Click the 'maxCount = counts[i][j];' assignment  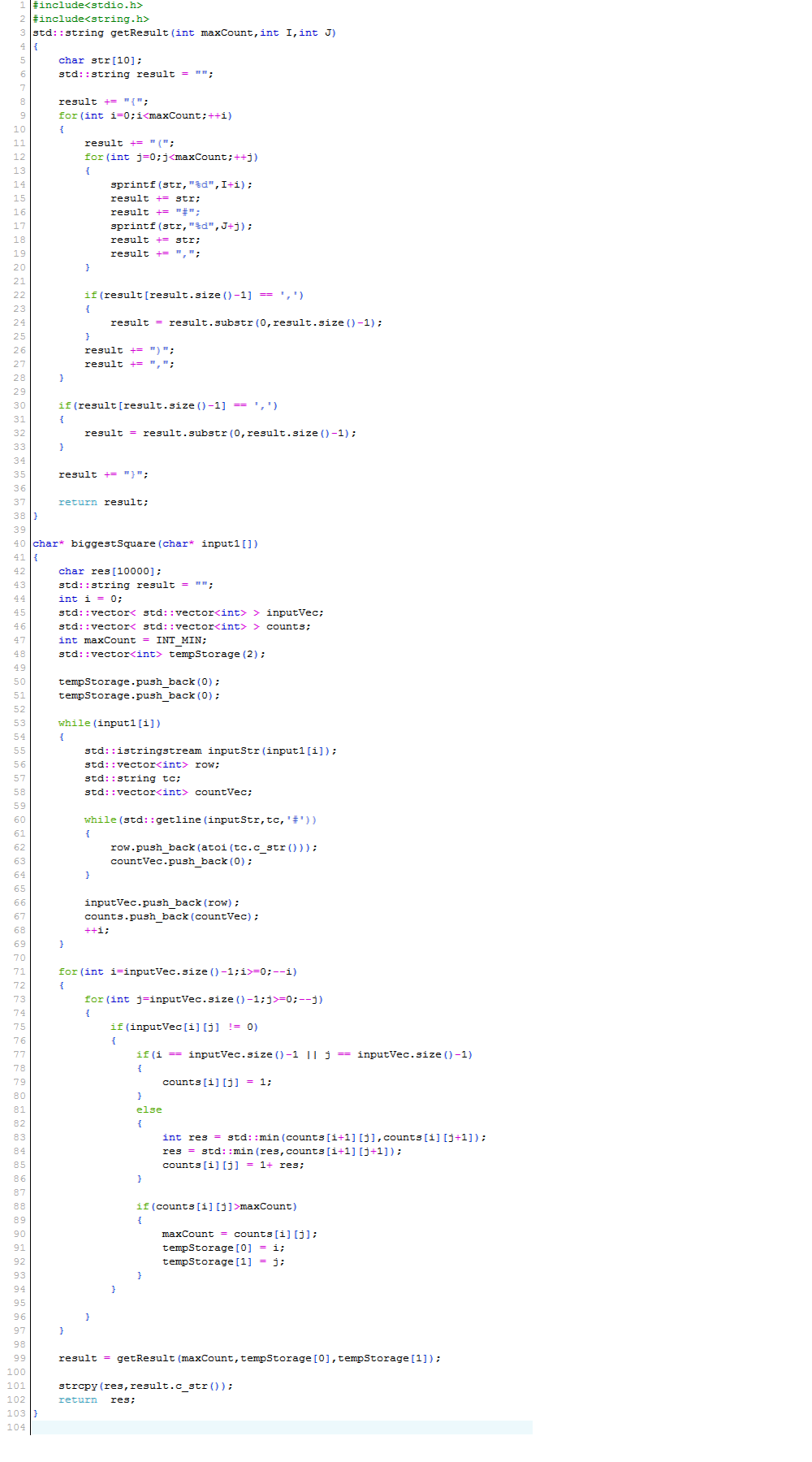click(x=240, y=1235)
